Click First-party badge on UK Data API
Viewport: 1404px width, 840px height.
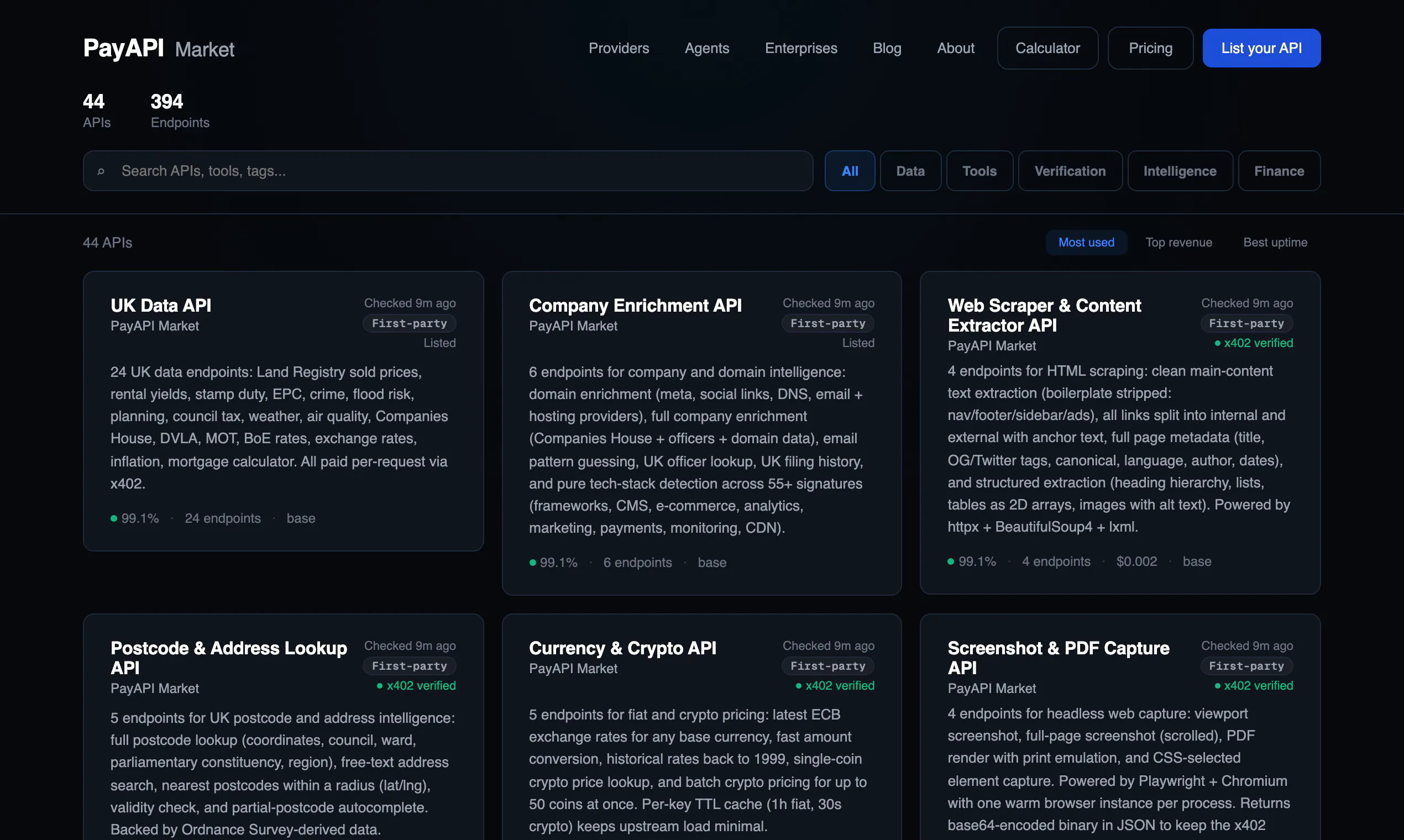point(409,323)
